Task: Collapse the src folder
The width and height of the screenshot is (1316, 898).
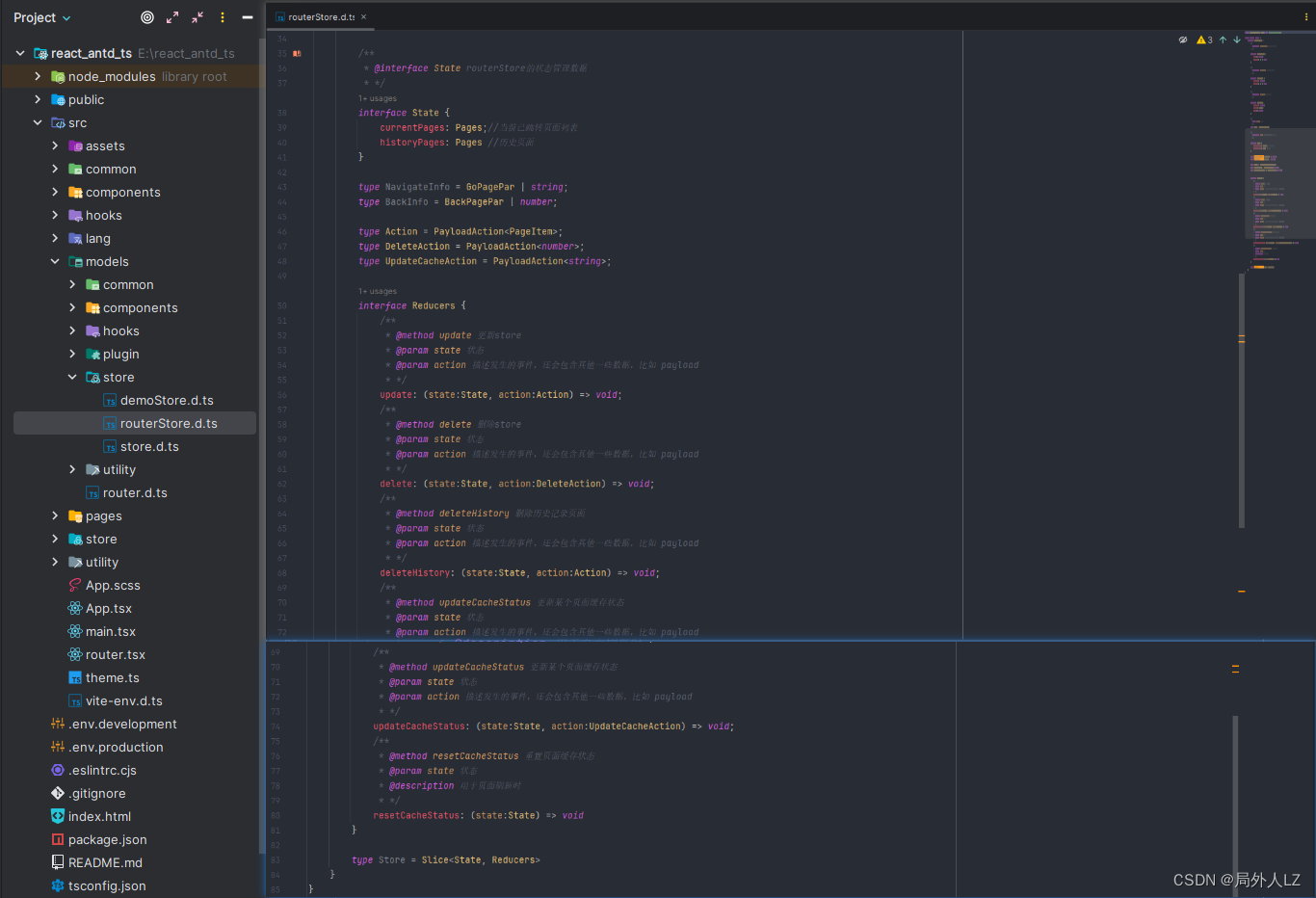Action: pos(38,122)
